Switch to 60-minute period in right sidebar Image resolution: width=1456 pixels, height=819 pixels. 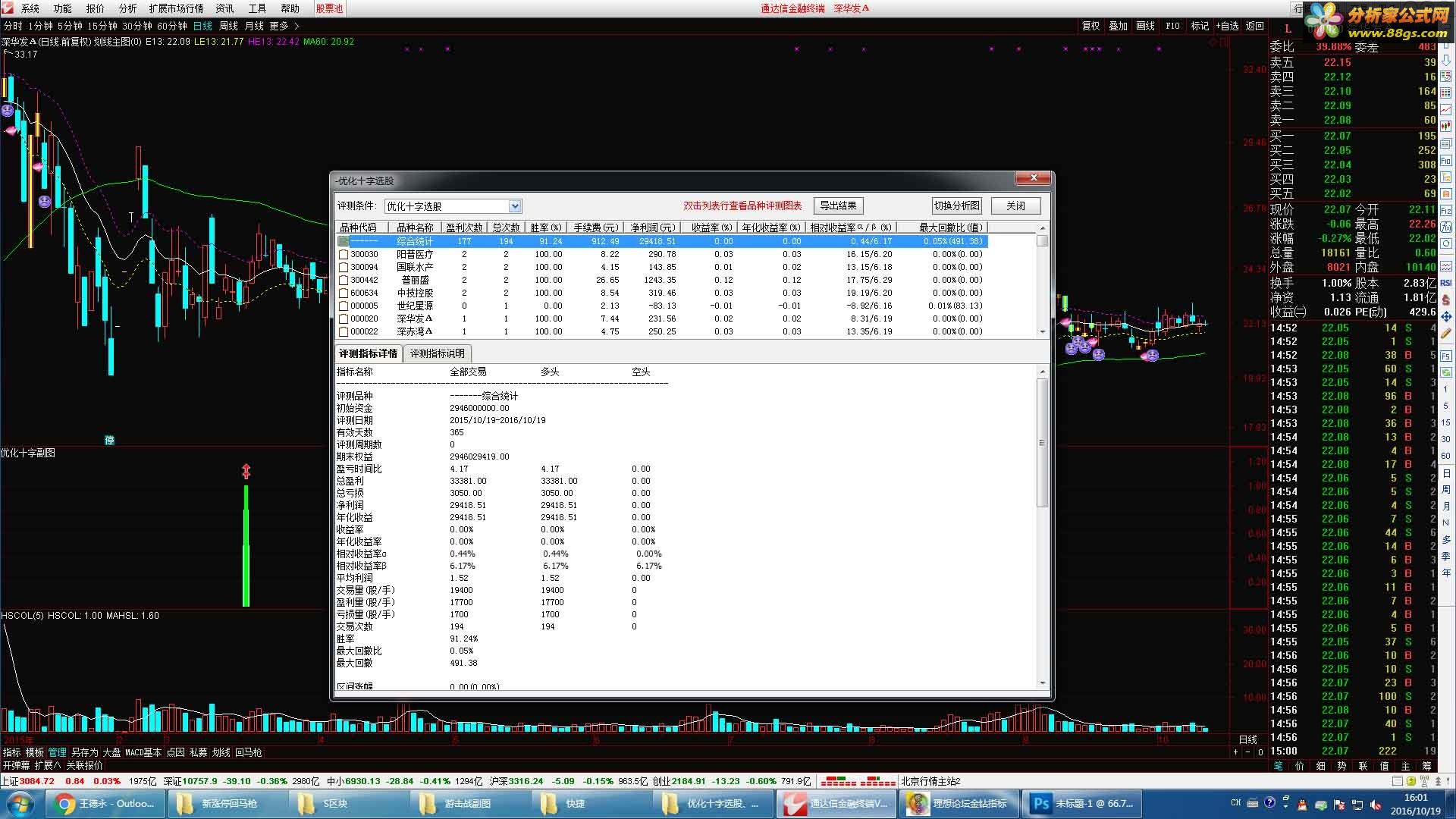point(1446,455)
